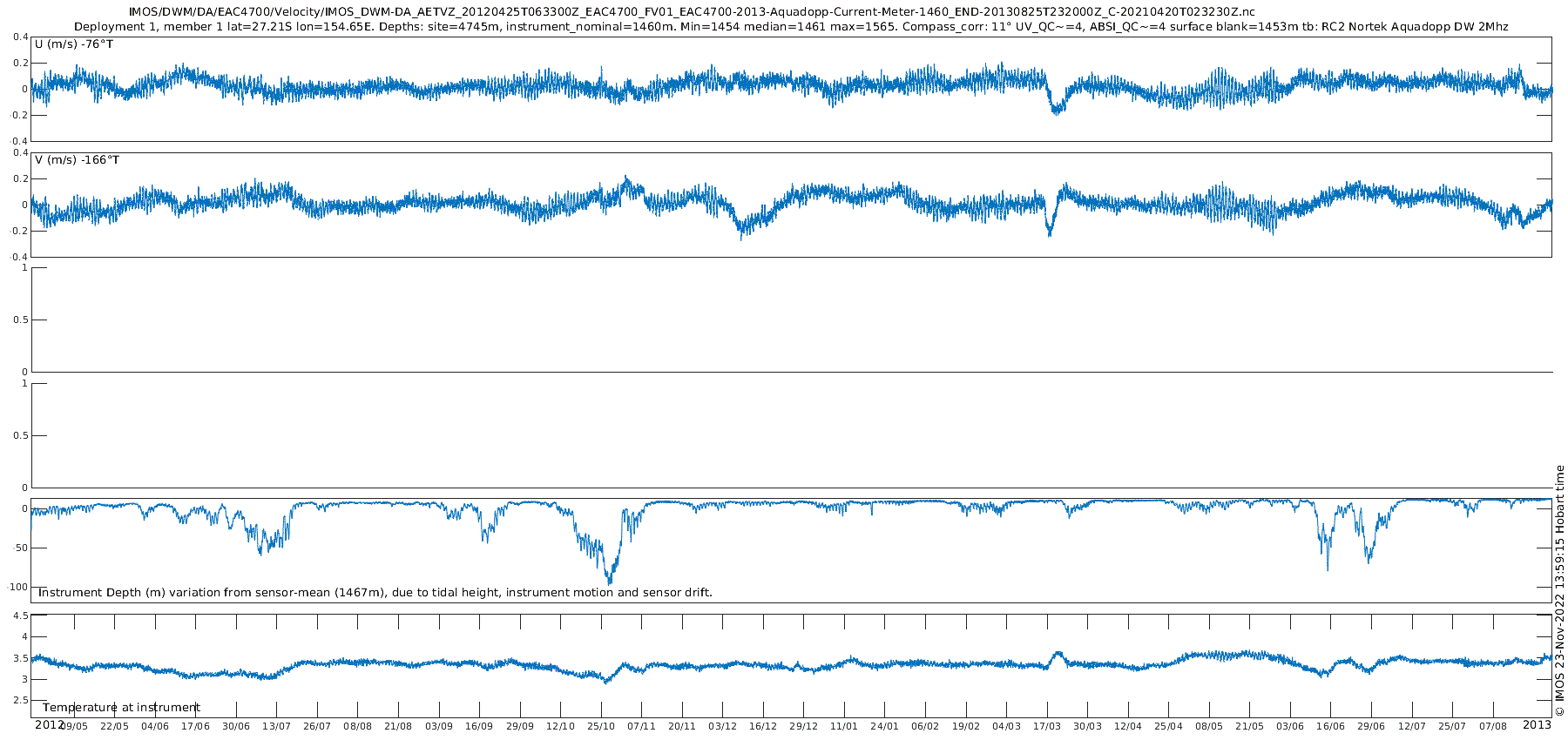
Task: Click the '30/06' date tick label
Action: point(236,726)
